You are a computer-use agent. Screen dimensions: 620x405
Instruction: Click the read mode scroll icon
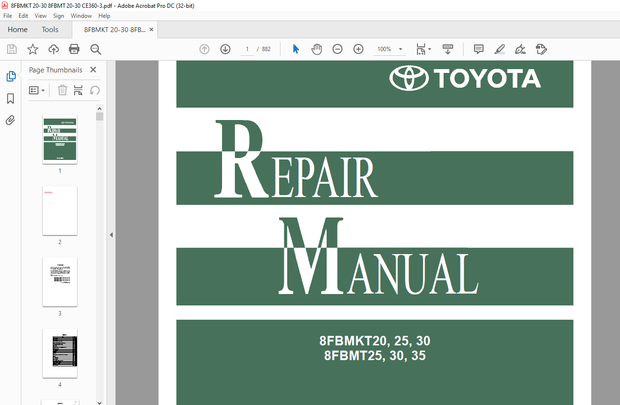point(448,49)
